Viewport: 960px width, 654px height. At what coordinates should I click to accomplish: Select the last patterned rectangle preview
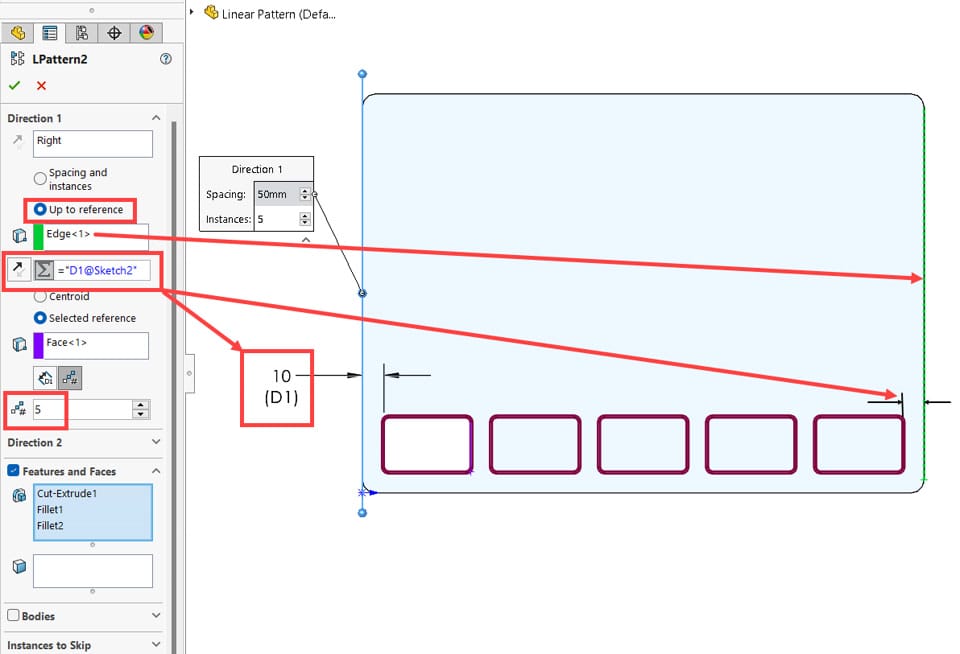coord(860,445)
